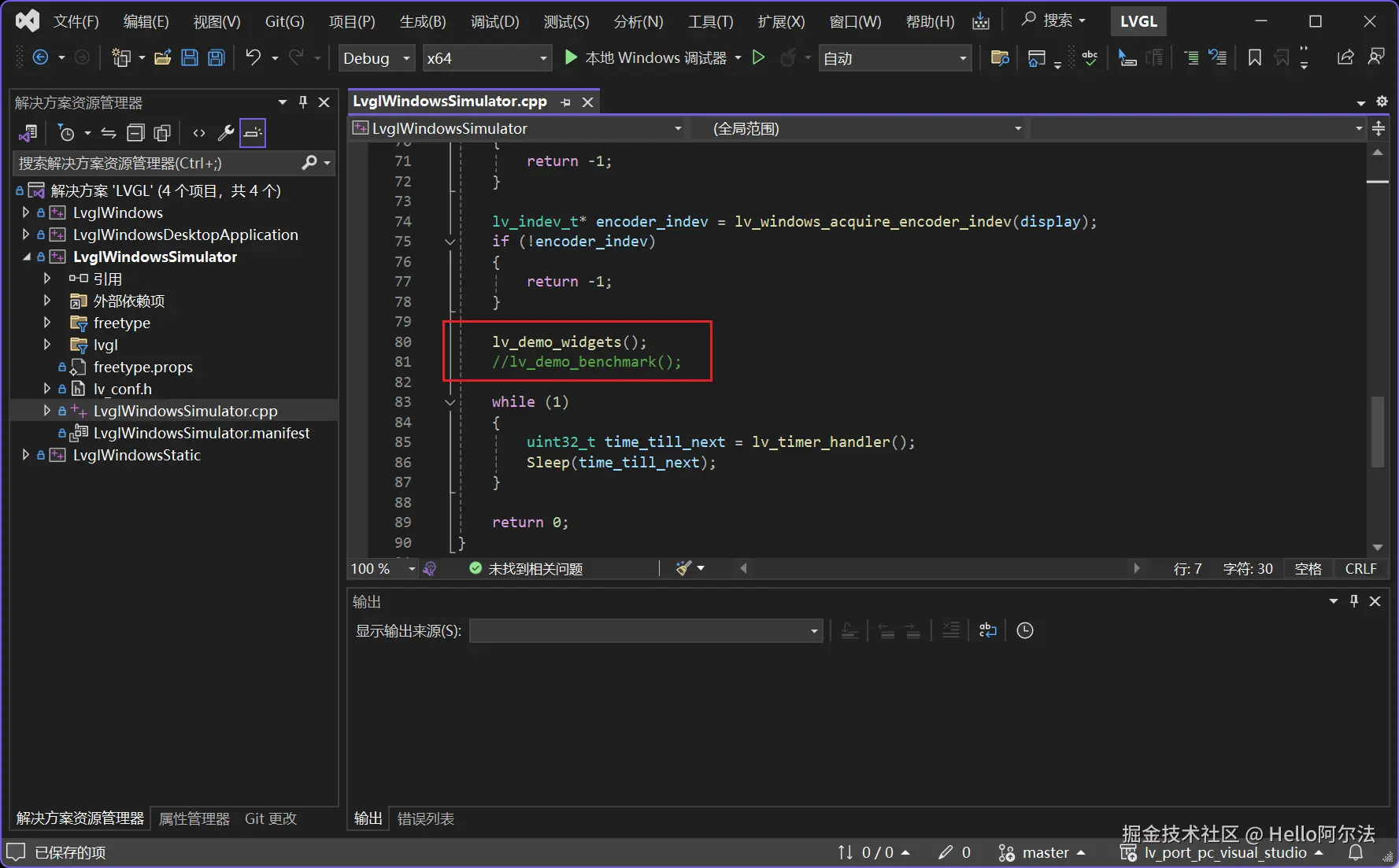
Task: Click the master branch in status bar
Action: pyautogui.click(x=1042, y=852)
